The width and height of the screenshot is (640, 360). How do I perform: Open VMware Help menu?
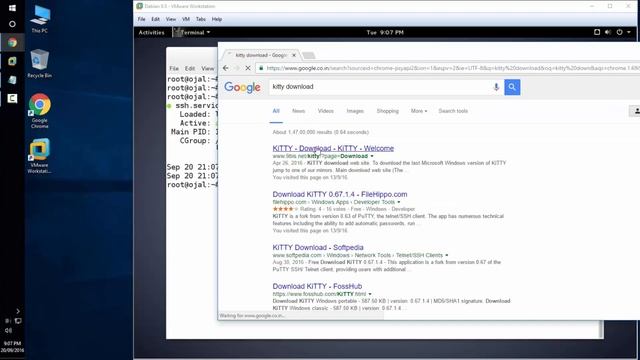tap(217, 19)
